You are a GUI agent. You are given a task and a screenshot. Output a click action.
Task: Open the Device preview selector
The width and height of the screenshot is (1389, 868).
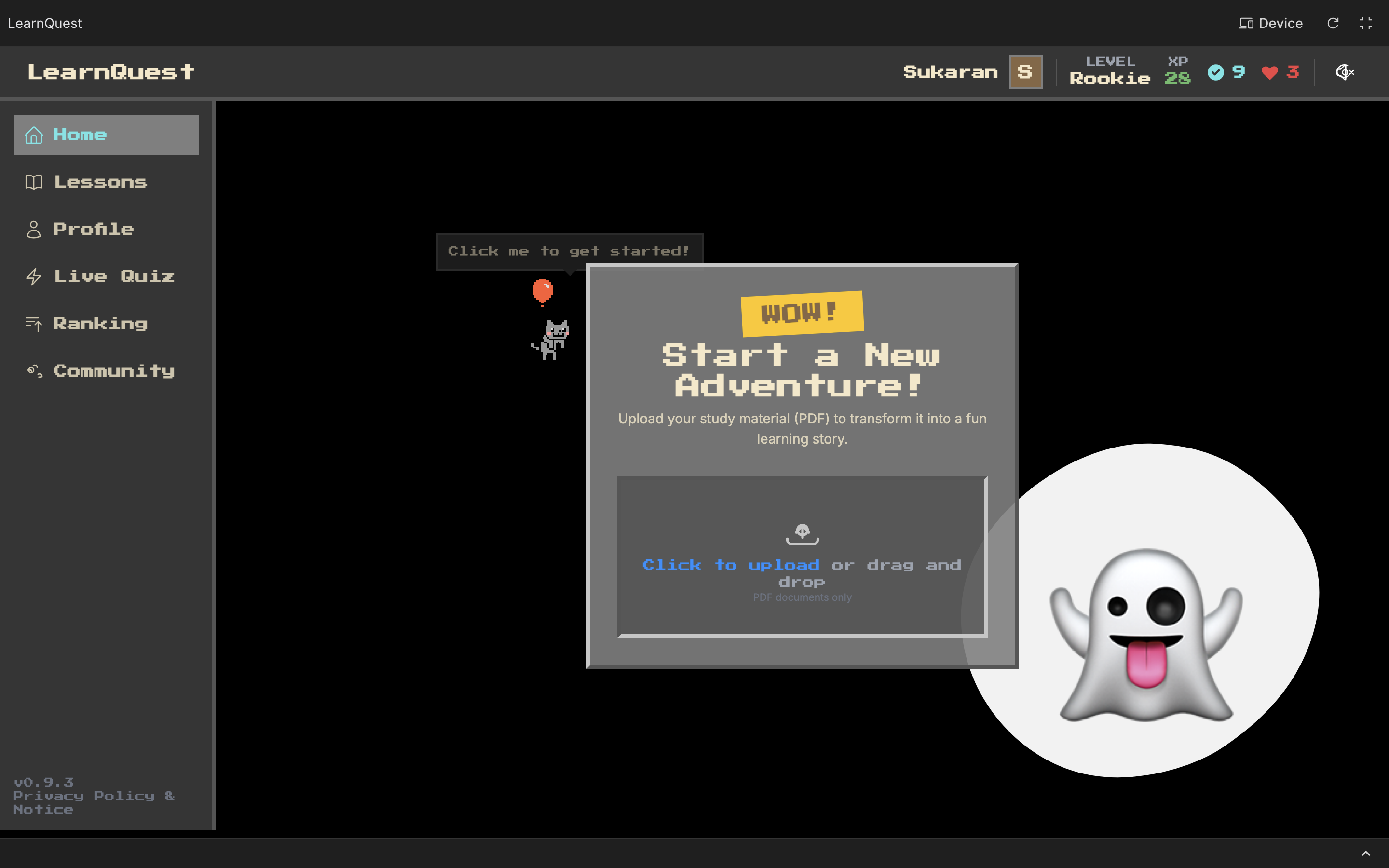1271,23
